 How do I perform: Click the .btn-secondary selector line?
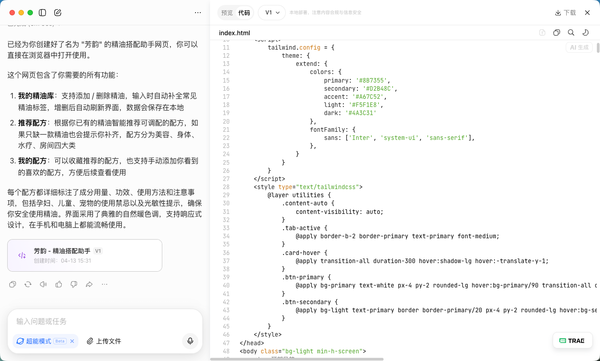(x=310, y=302)
